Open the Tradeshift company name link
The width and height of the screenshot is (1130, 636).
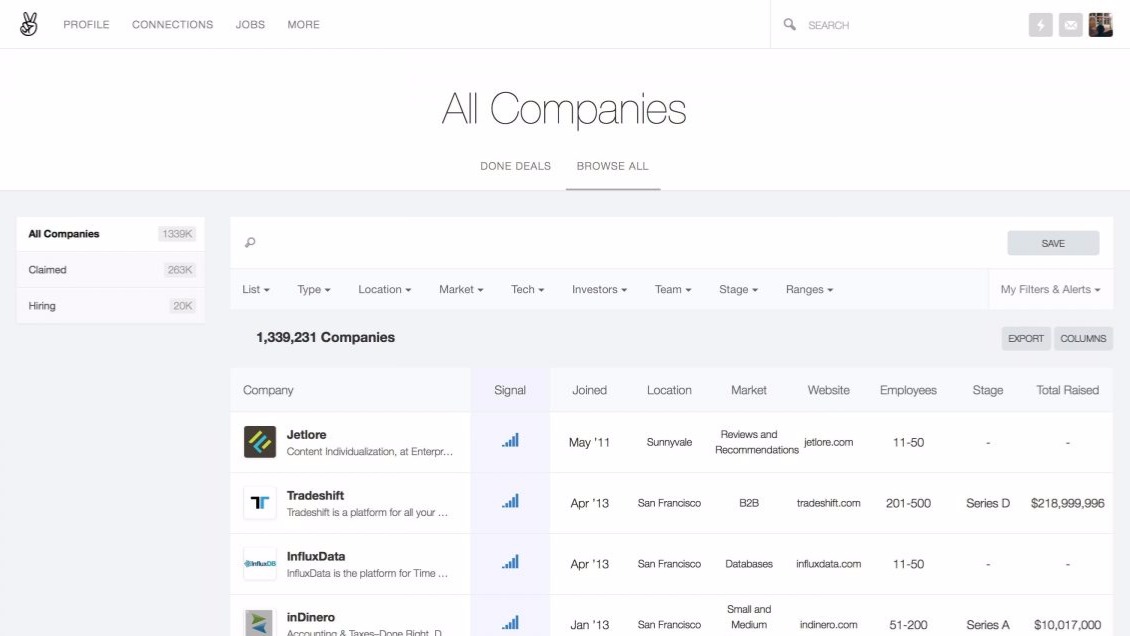click(315, 496)
